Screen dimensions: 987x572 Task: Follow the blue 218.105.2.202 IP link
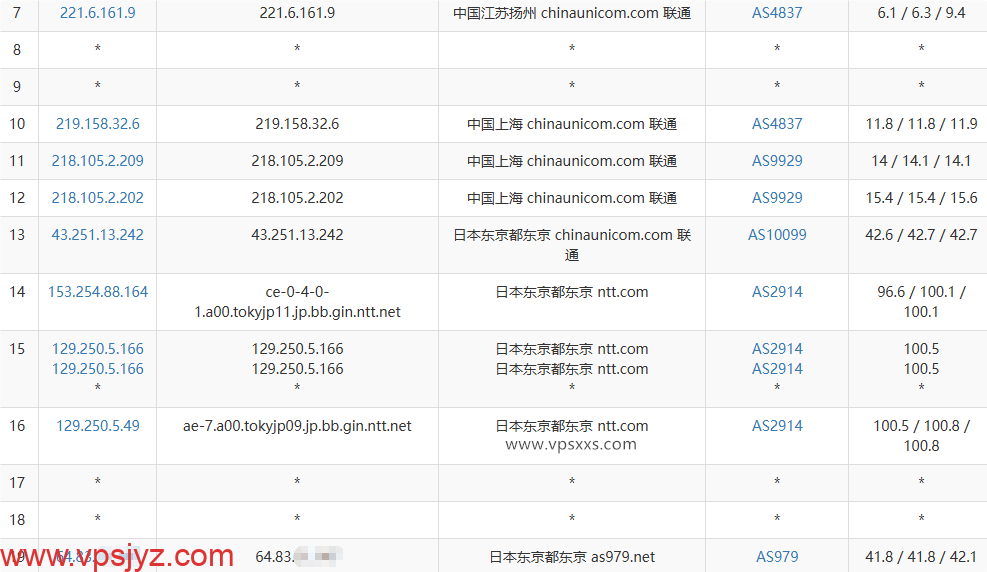pos(98,198)
